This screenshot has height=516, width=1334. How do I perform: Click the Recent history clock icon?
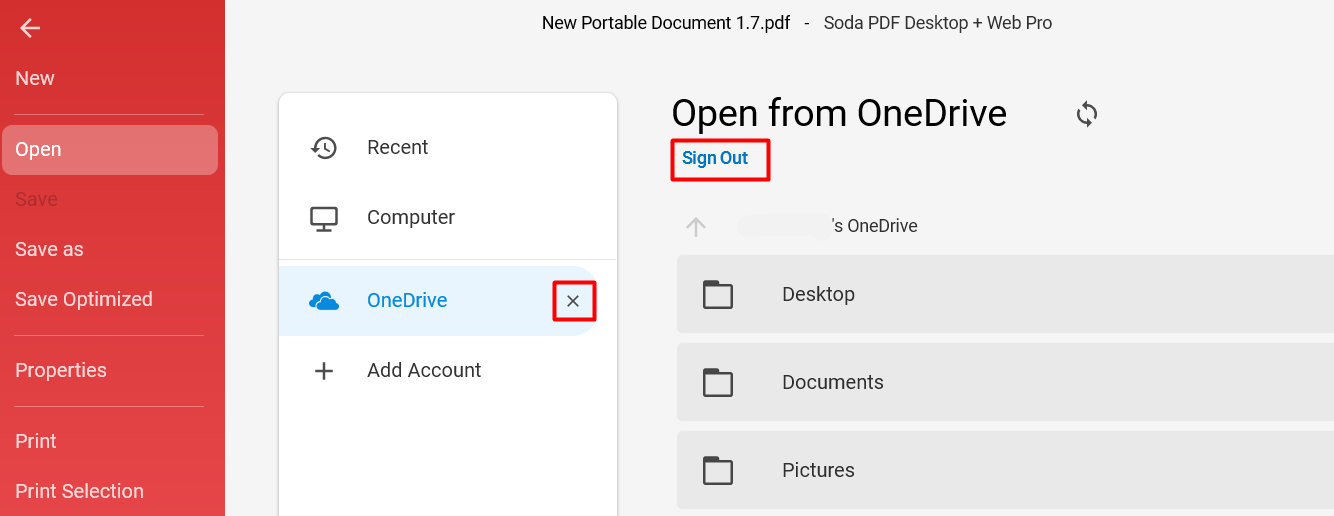coord(324,148)
